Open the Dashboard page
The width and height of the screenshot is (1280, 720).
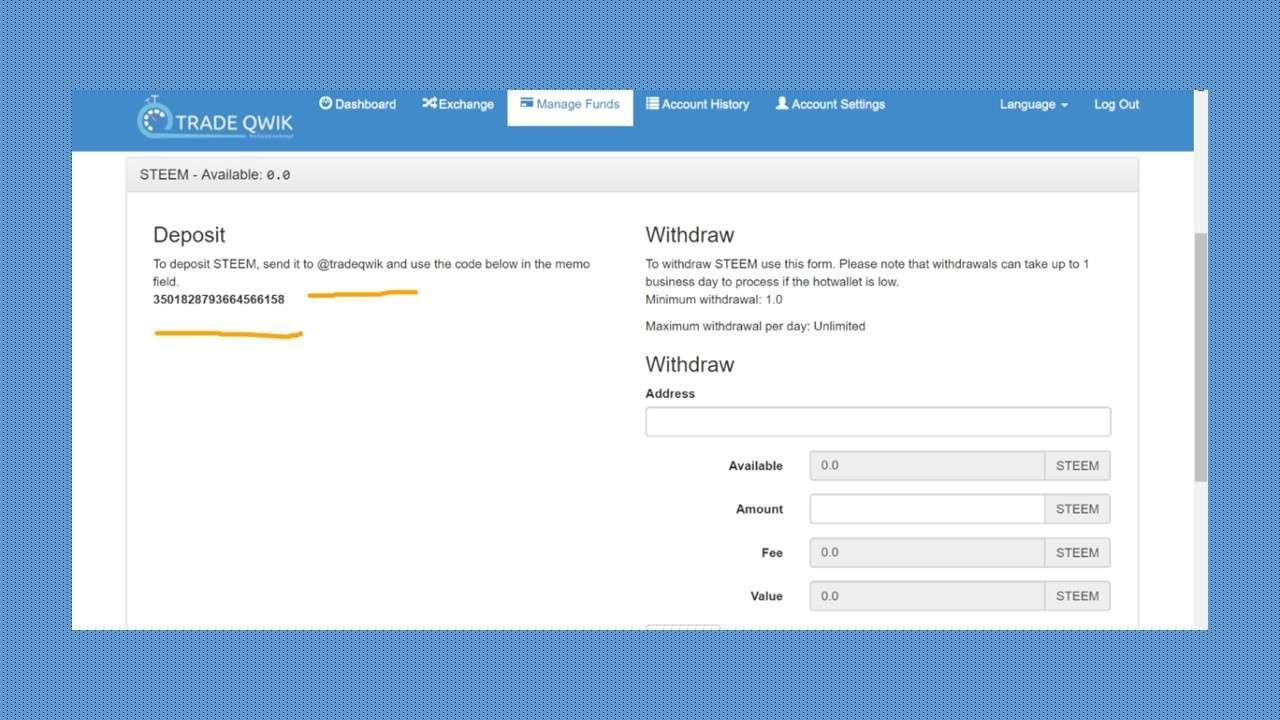click(357, 104)
